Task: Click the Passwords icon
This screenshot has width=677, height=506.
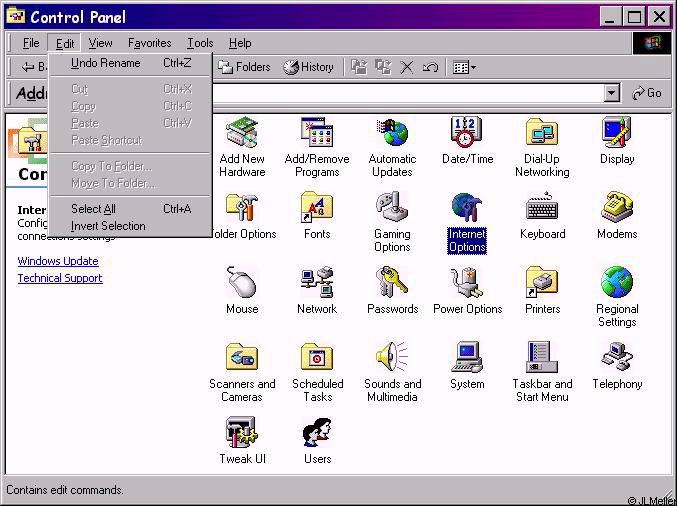Action: [391, 282]
